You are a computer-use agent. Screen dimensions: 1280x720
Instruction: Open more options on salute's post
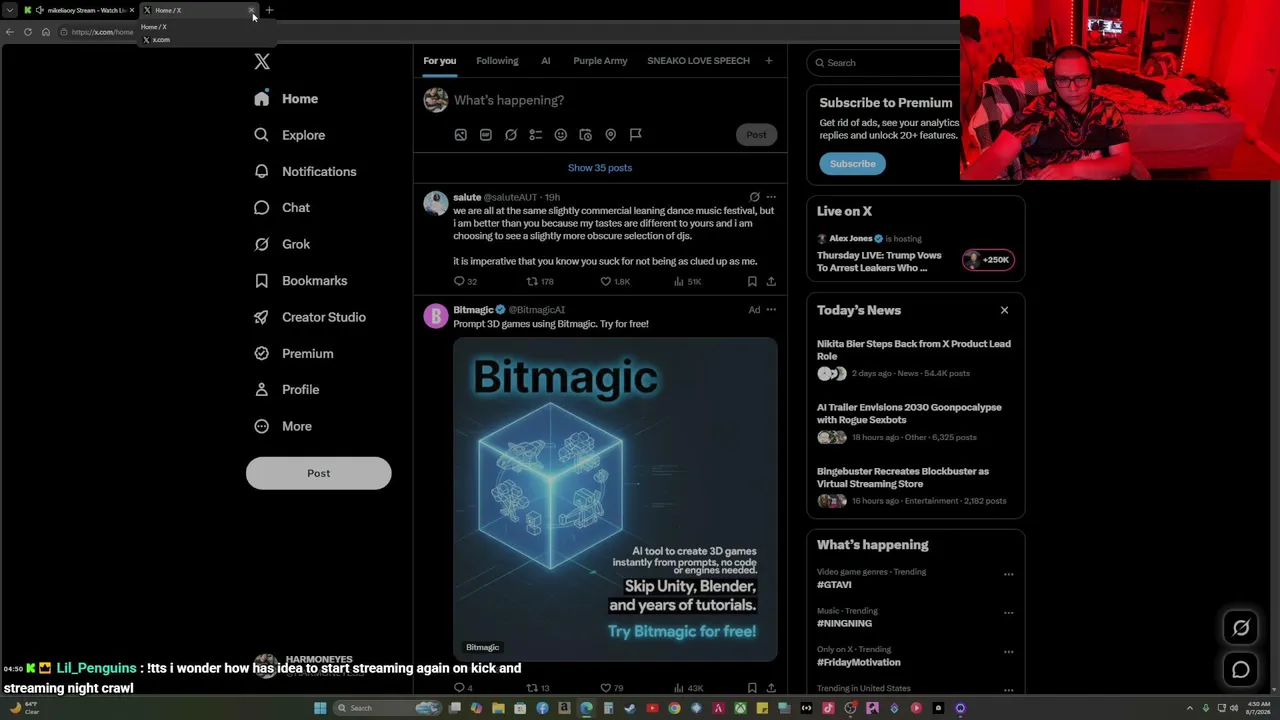tap(770, 197)
